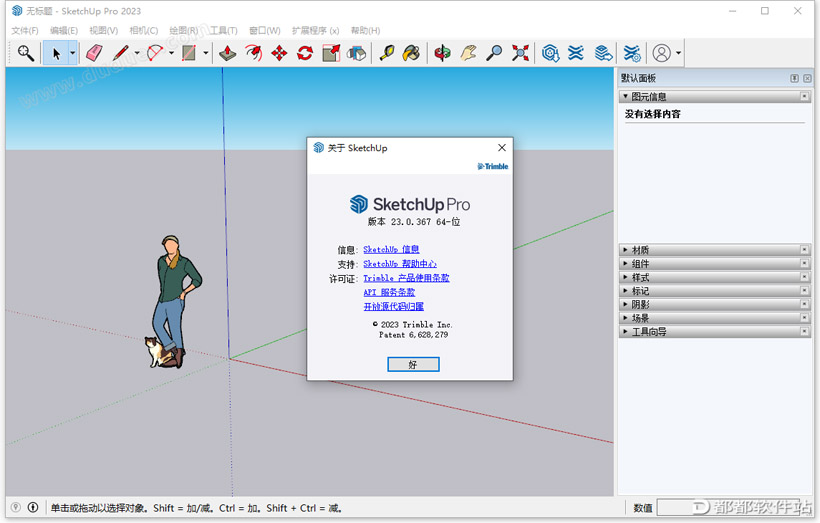The image size is (820, 523).
Task: Open Arc tool dropdown arrow
Action: point(171,53)
